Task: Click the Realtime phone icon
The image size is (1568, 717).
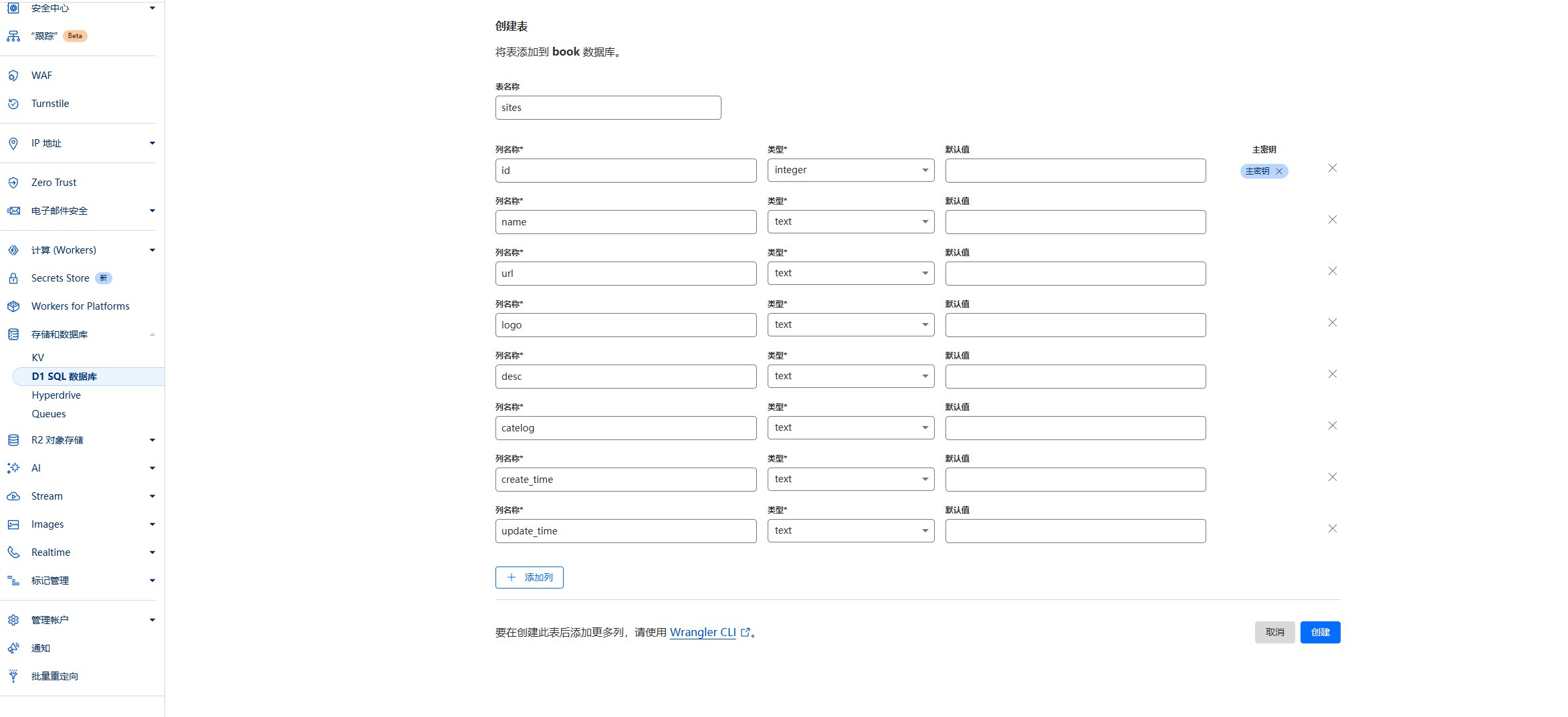Action: click(x=13, y=552)
